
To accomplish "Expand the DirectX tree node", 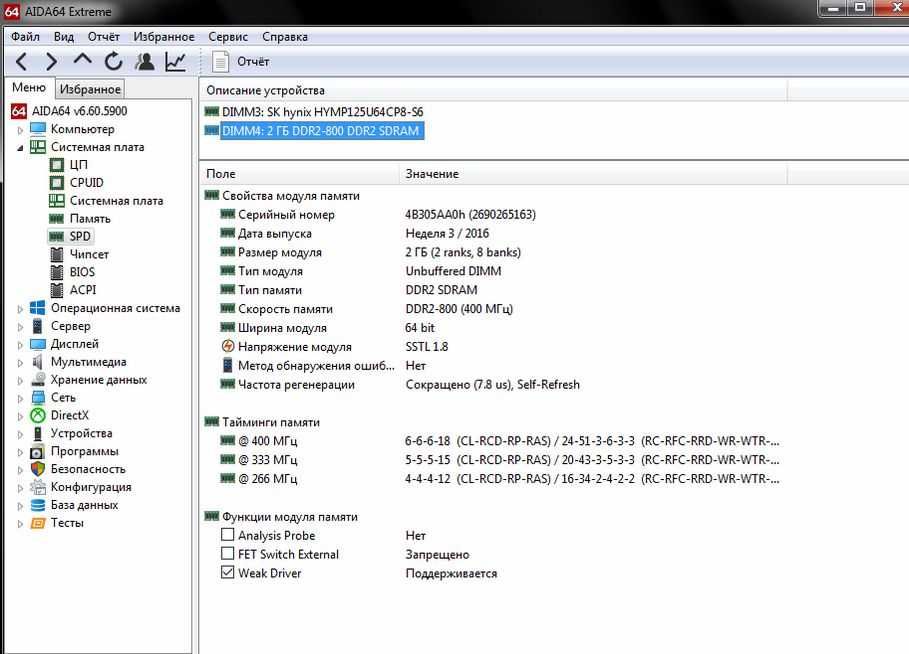I will [x=20, y=416].
